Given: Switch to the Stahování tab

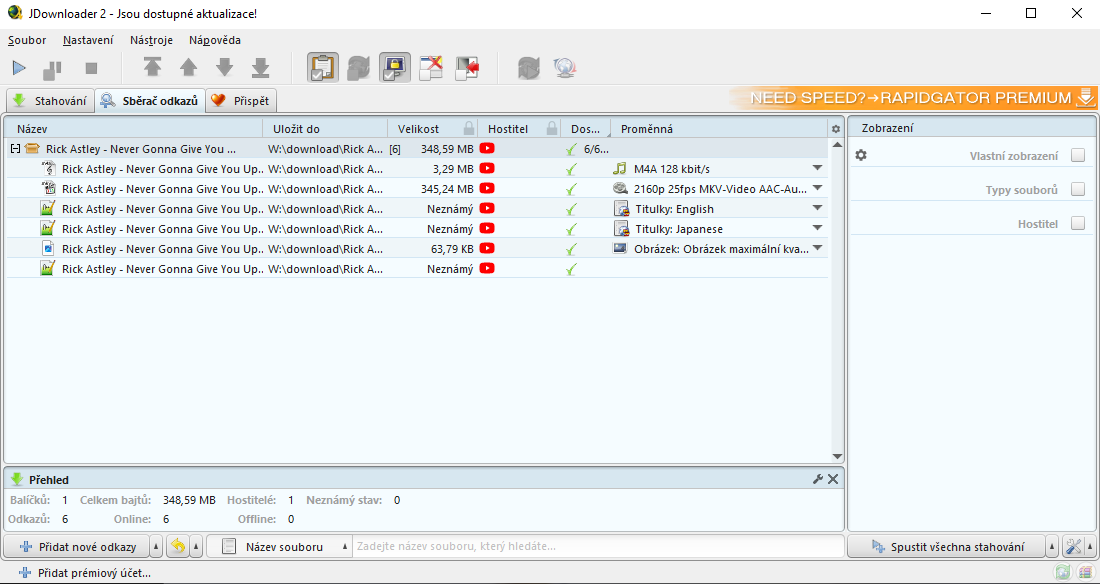Looking at the screenshot, I should coord(50,101).
